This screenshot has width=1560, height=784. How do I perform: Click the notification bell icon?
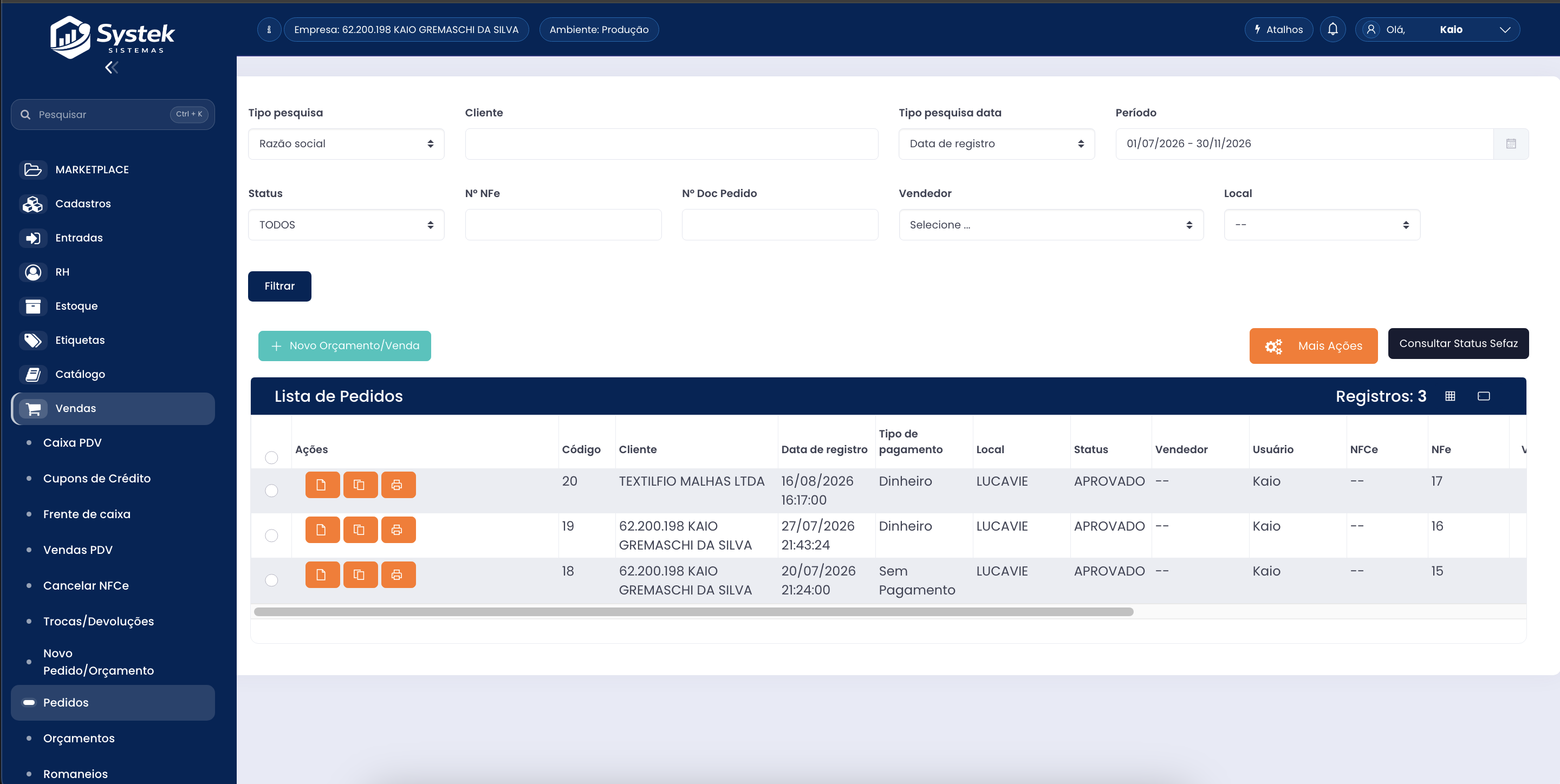click(1333, 29)
